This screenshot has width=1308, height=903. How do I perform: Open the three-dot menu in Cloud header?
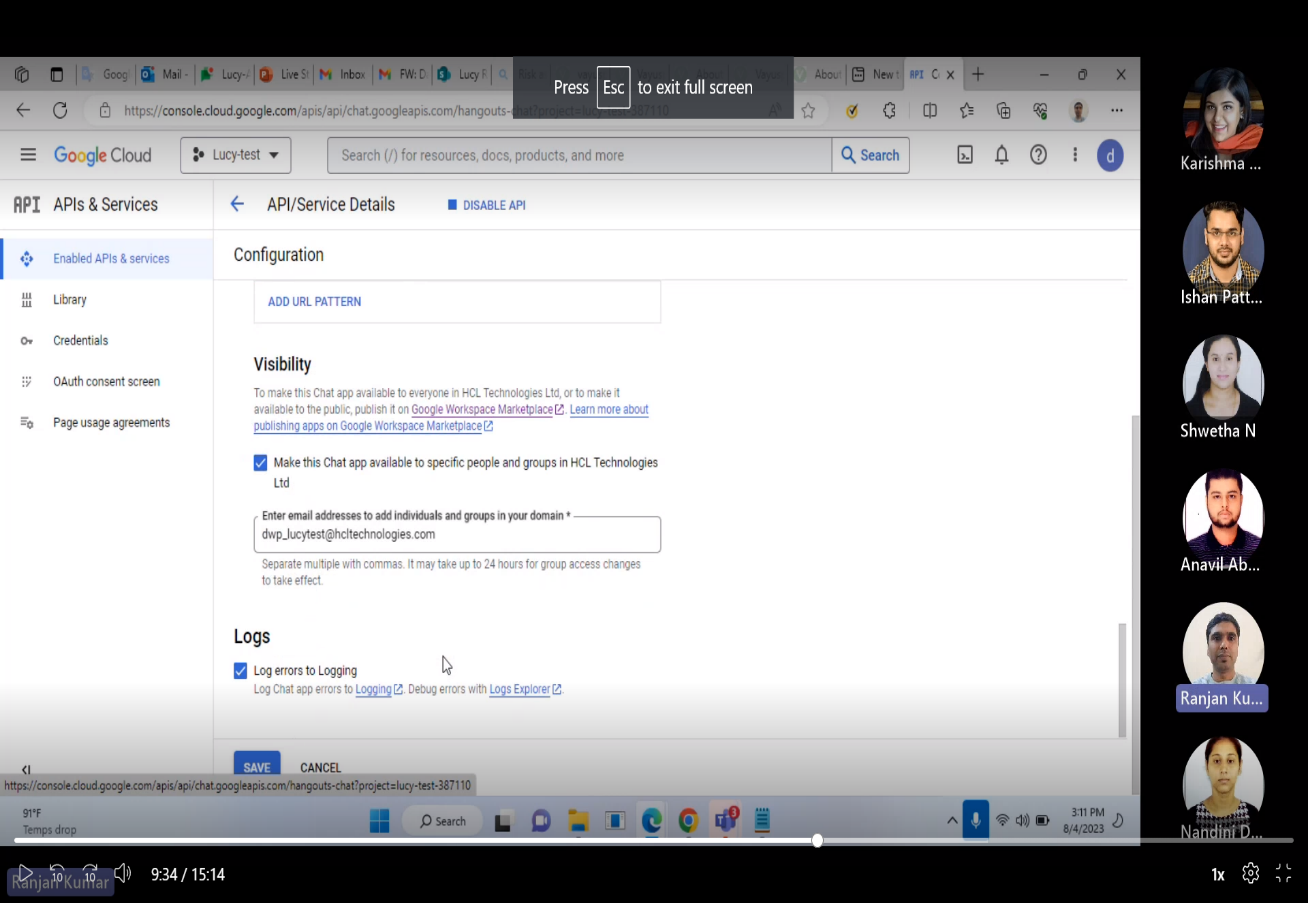1075,155
